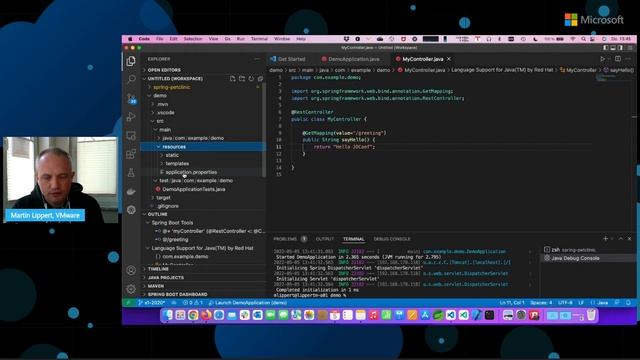Viewport: 640px width, 360px height.
Task: Change Spaces: 4 indentation setting
Action: coord(541,302)
